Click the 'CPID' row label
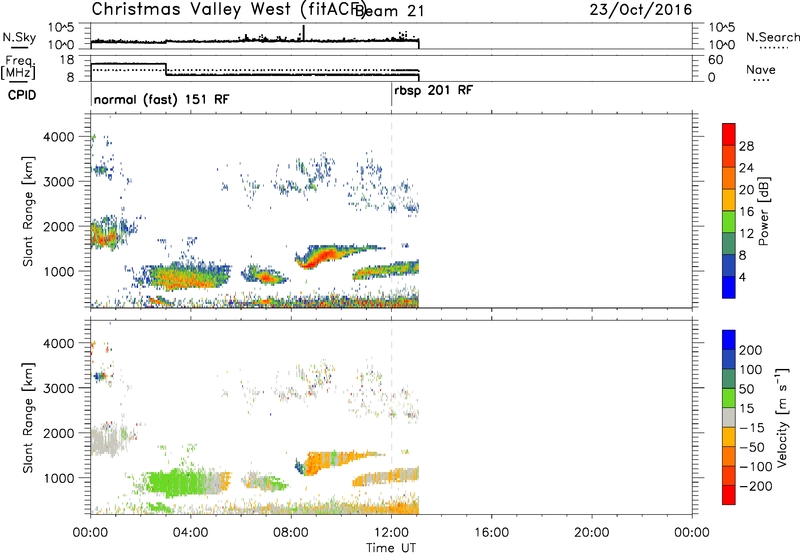This screenshot has width=800, height=554. pos(22,95)
